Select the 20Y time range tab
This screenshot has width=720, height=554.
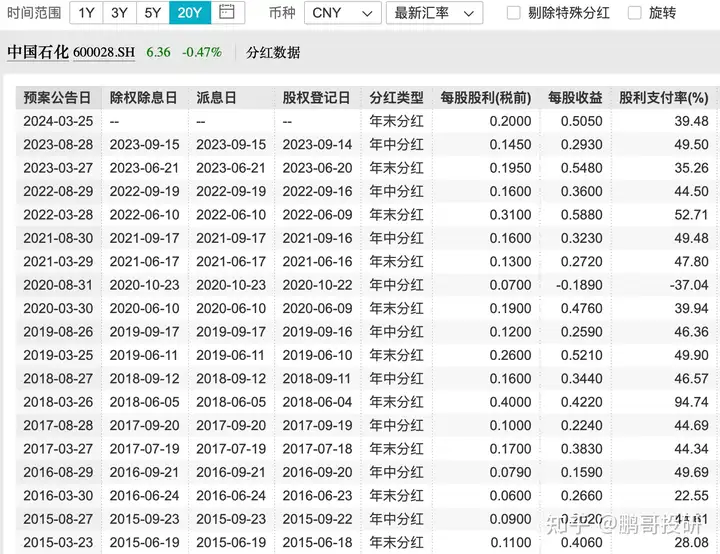pos(190,13)
